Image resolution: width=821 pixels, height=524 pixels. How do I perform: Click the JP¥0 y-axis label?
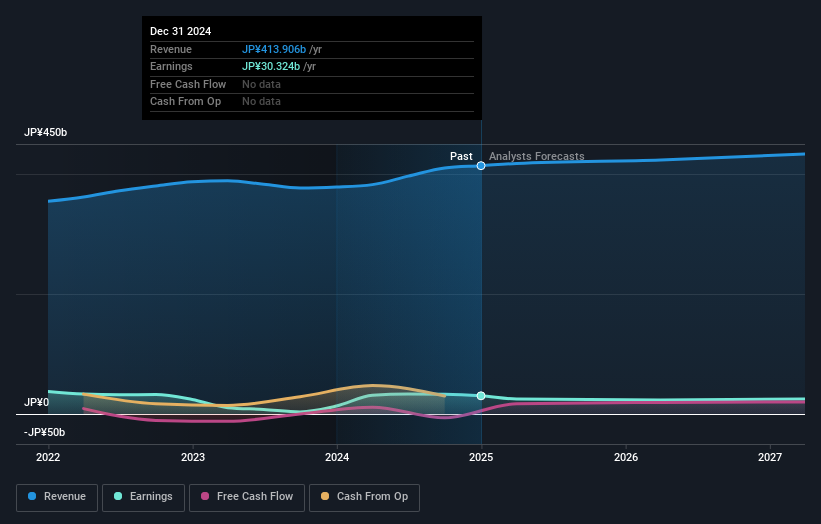(36, 403)
